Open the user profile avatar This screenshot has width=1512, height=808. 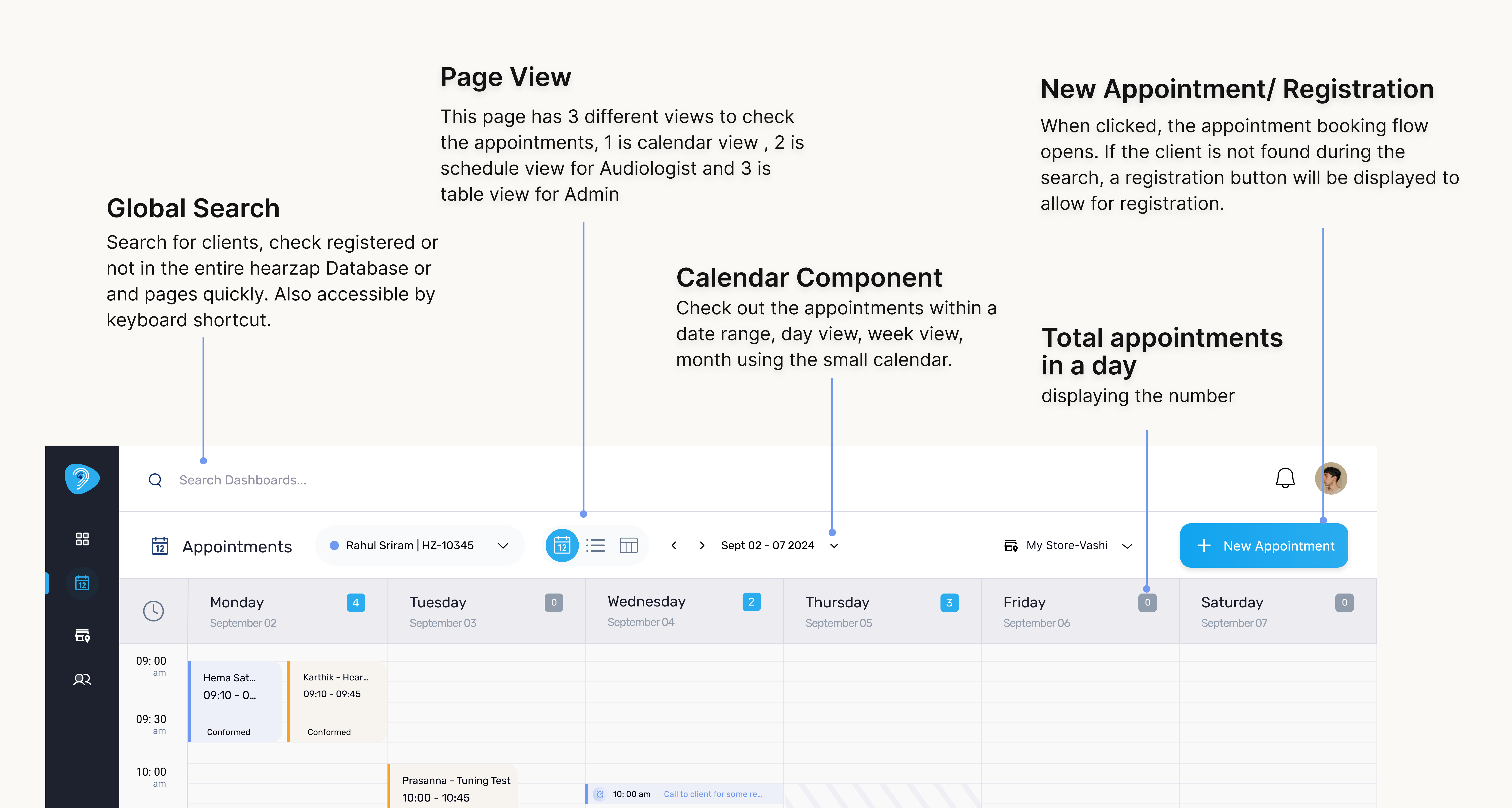point(1331,478)
